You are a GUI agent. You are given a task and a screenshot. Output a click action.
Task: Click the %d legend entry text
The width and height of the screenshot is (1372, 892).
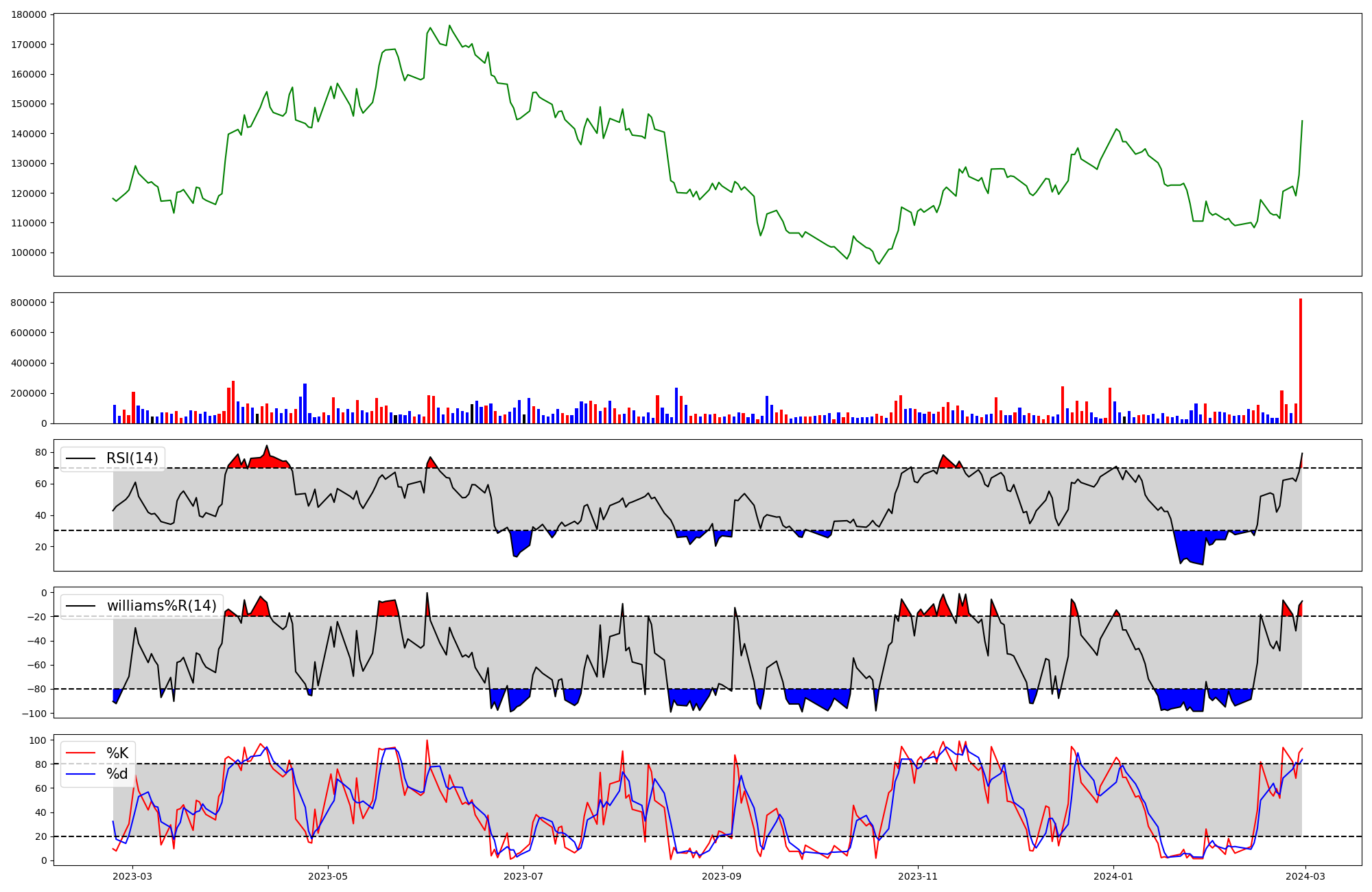(x=117, y=774)
